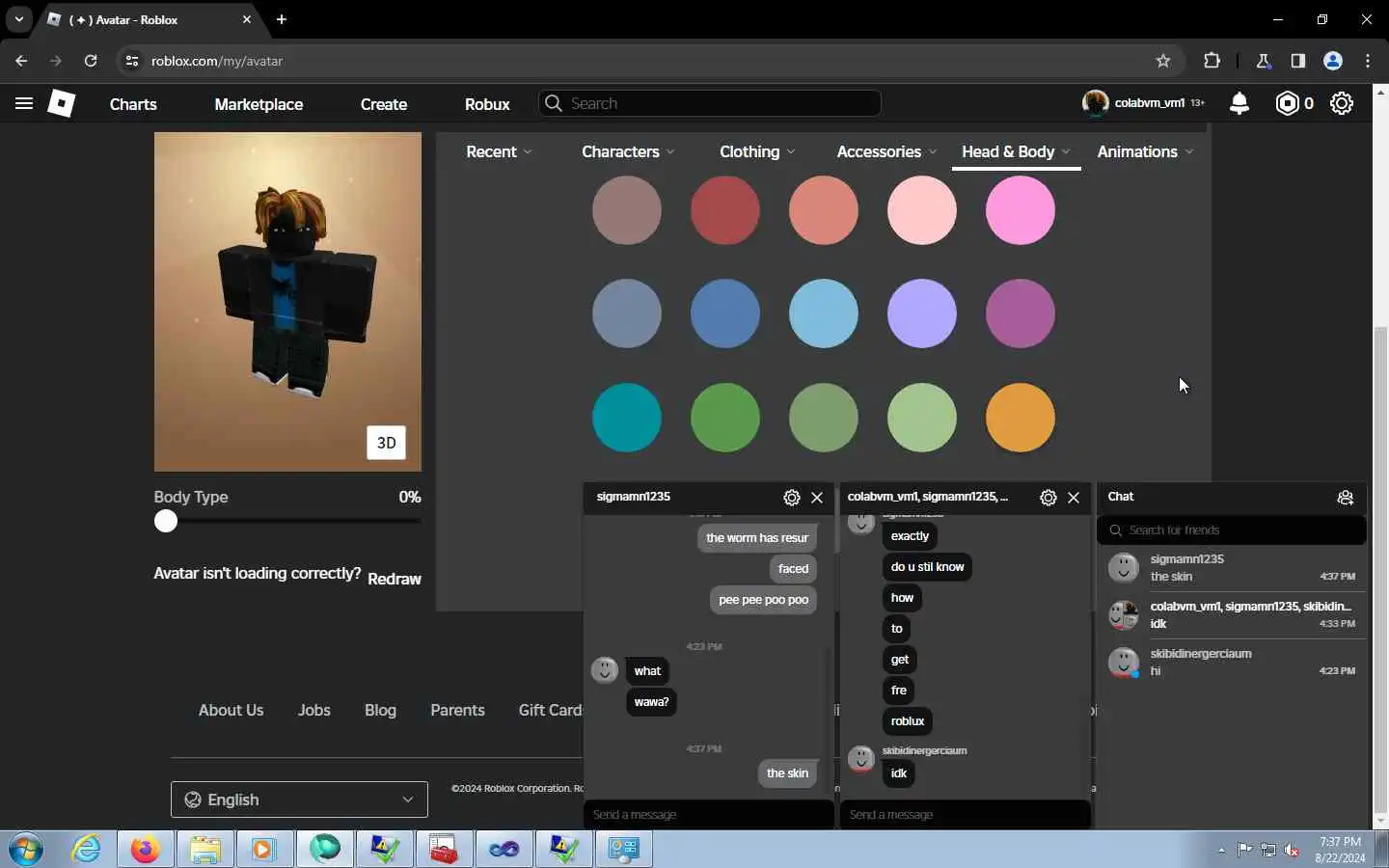
Task: Open group chat settings gear
Action: coord(1049,498)
